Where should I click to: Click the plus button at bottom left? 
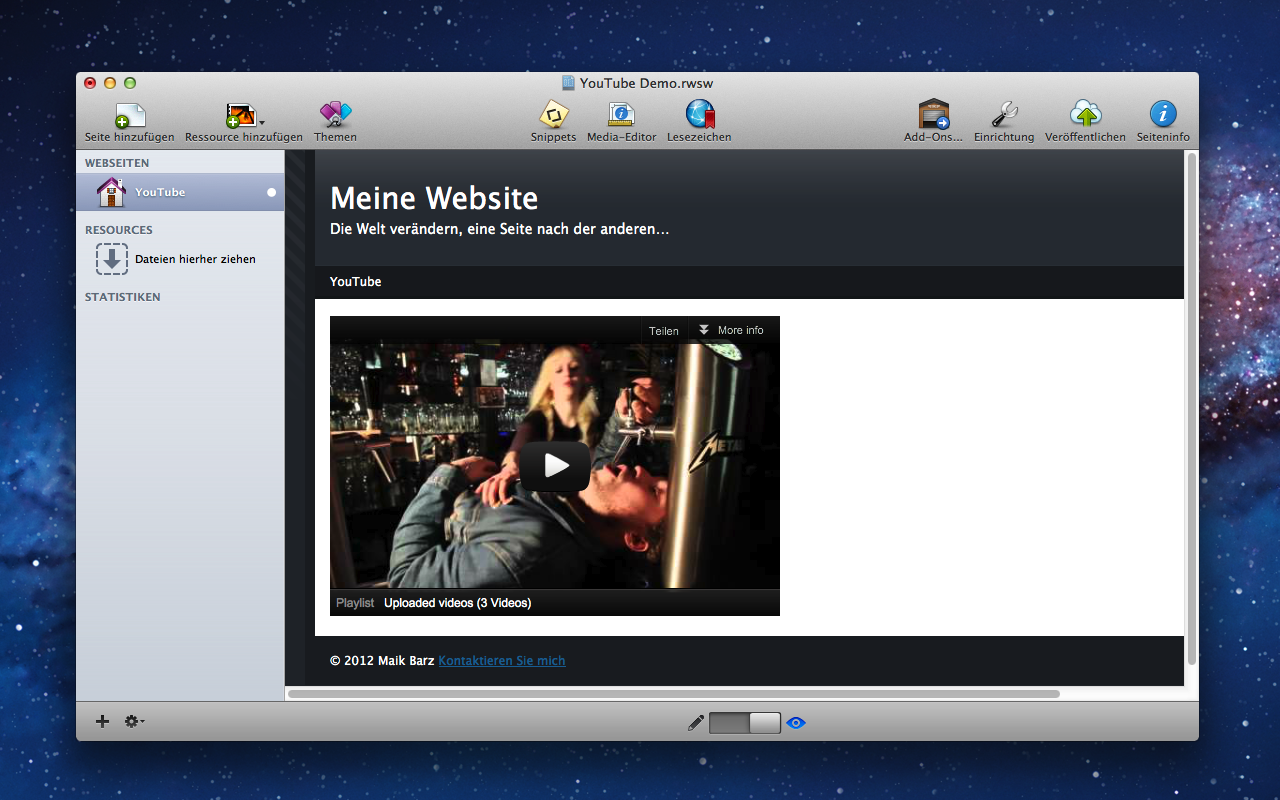[x=102, y=721]
